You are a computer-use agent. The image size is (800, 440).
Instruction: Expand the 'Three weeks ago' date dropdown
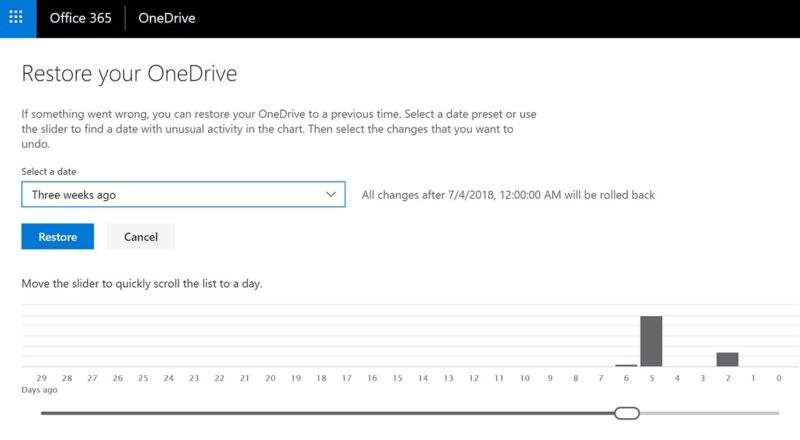[183, 194]
